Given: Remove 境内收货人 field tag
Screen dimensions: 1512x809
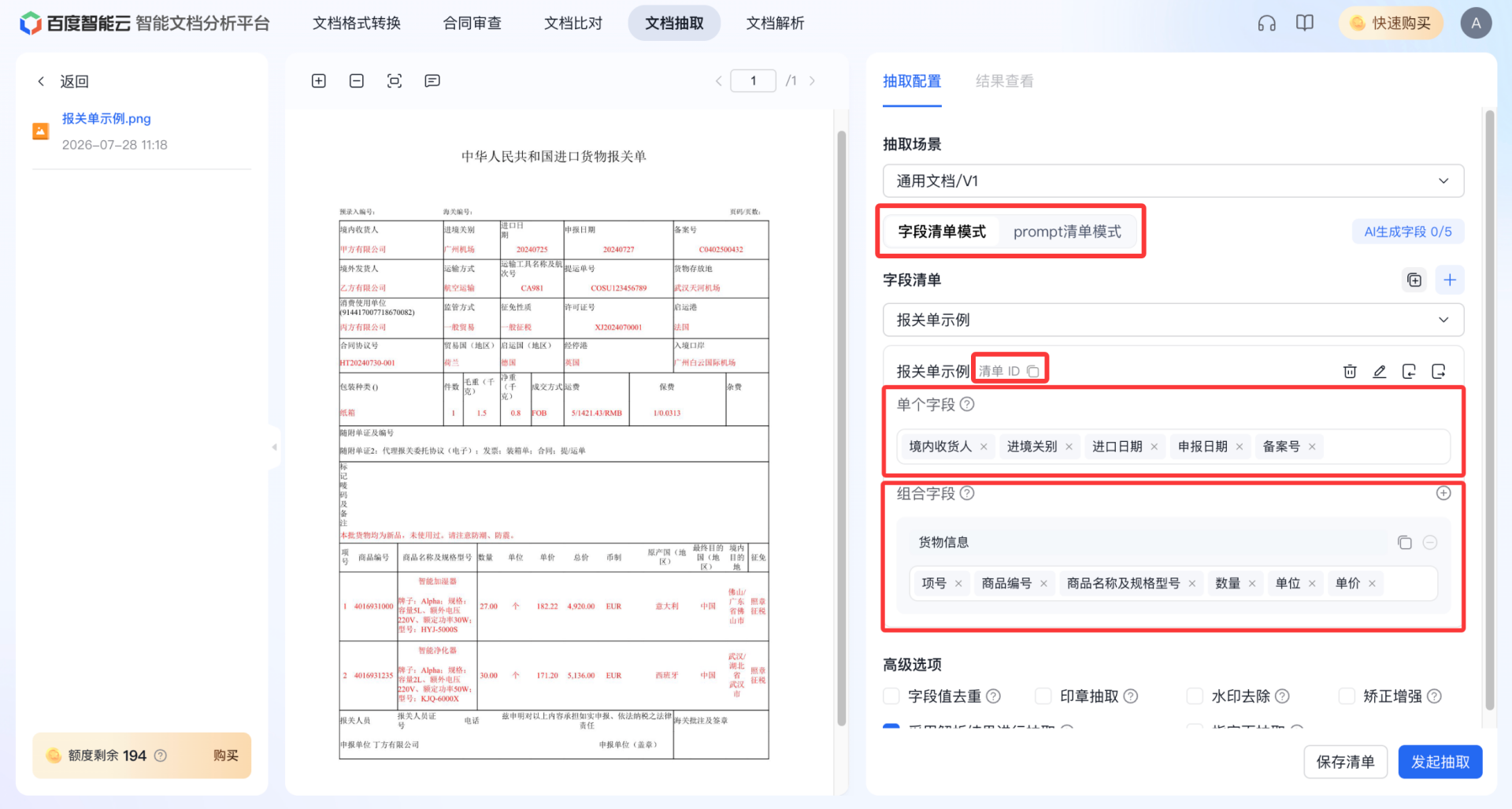Looking at the screenshot, I should pyautogui.click(x=984, y=447).
